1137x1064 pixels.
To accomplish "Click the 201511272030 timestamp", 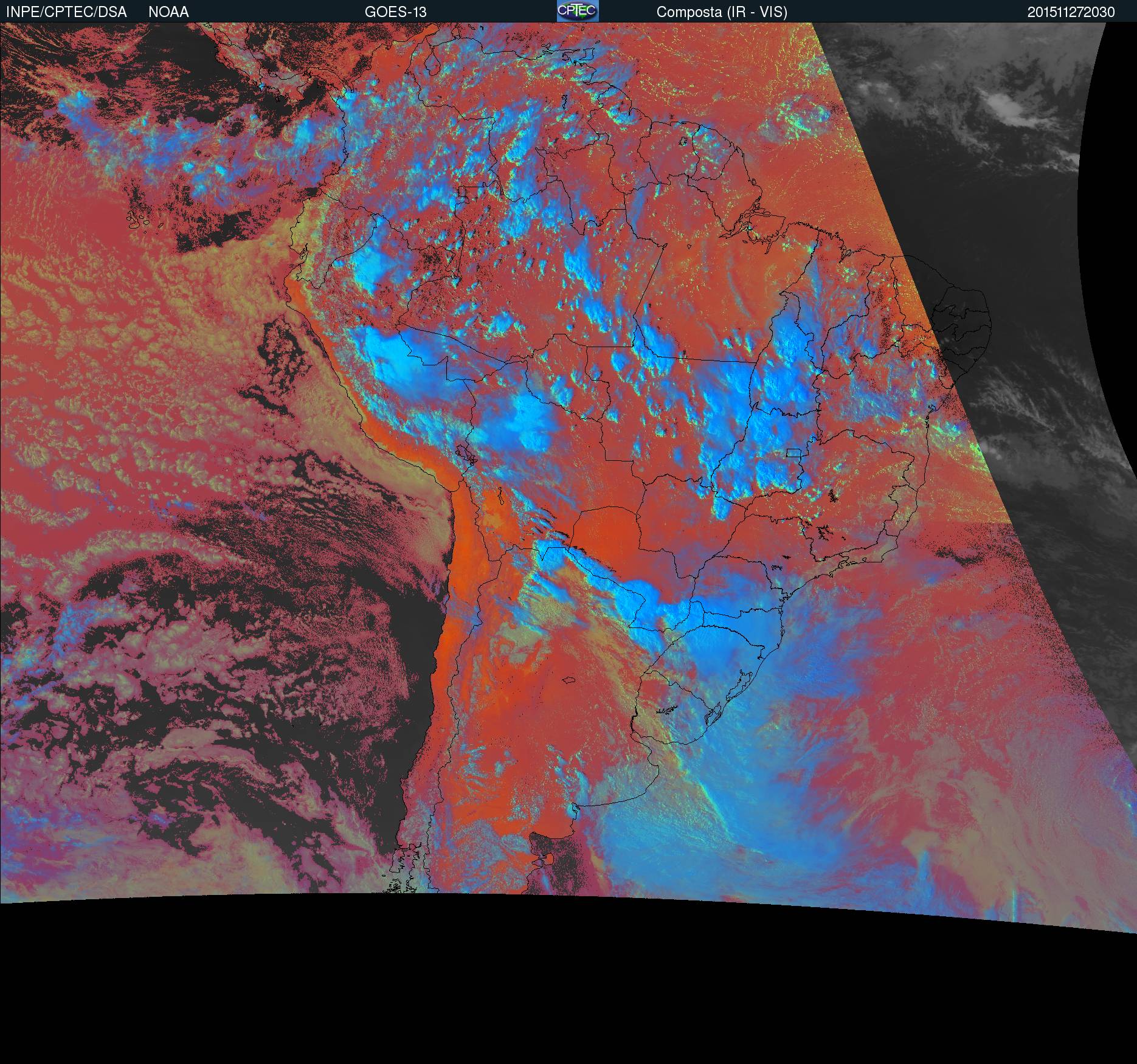I will tap(1071, 12).
